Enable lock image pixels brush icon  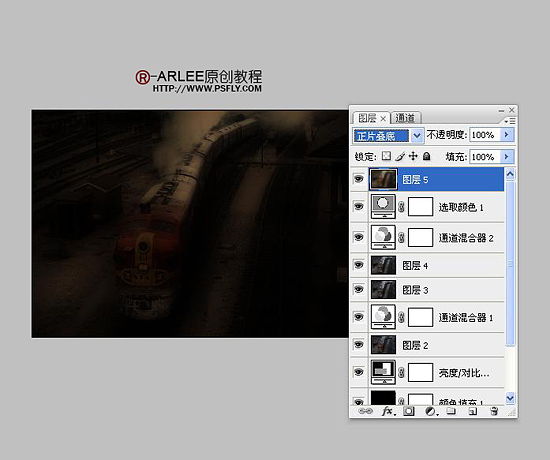pyautogui.click(x=400, y=156)
